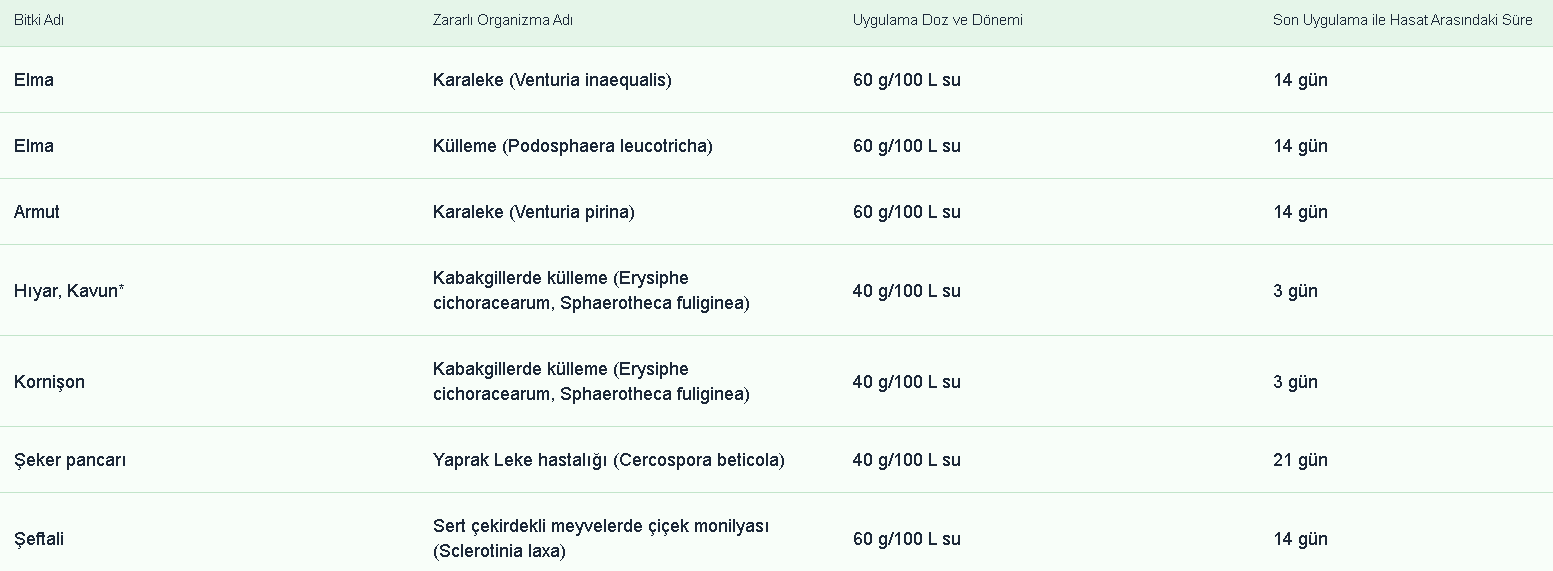Select the "Hıyar, Kavun*" row label

(69, 291)
